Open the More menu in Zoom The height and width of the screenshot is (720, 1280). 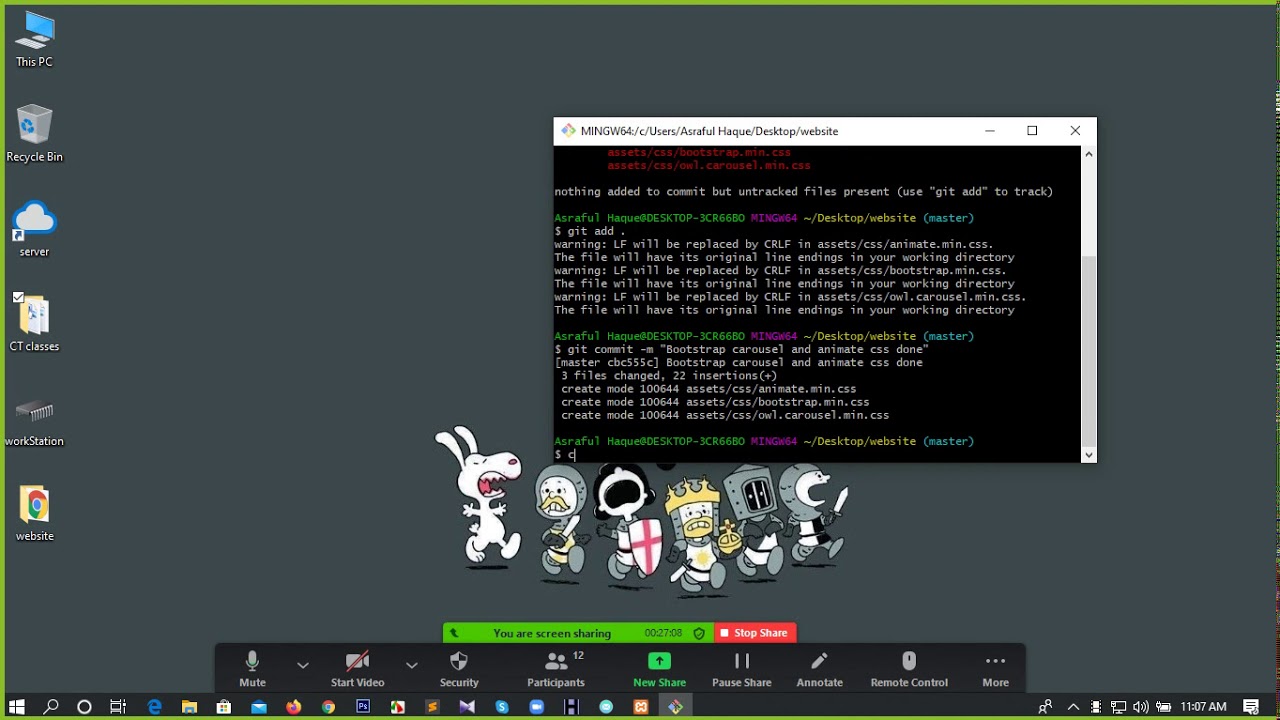click(x=995, y=668)
